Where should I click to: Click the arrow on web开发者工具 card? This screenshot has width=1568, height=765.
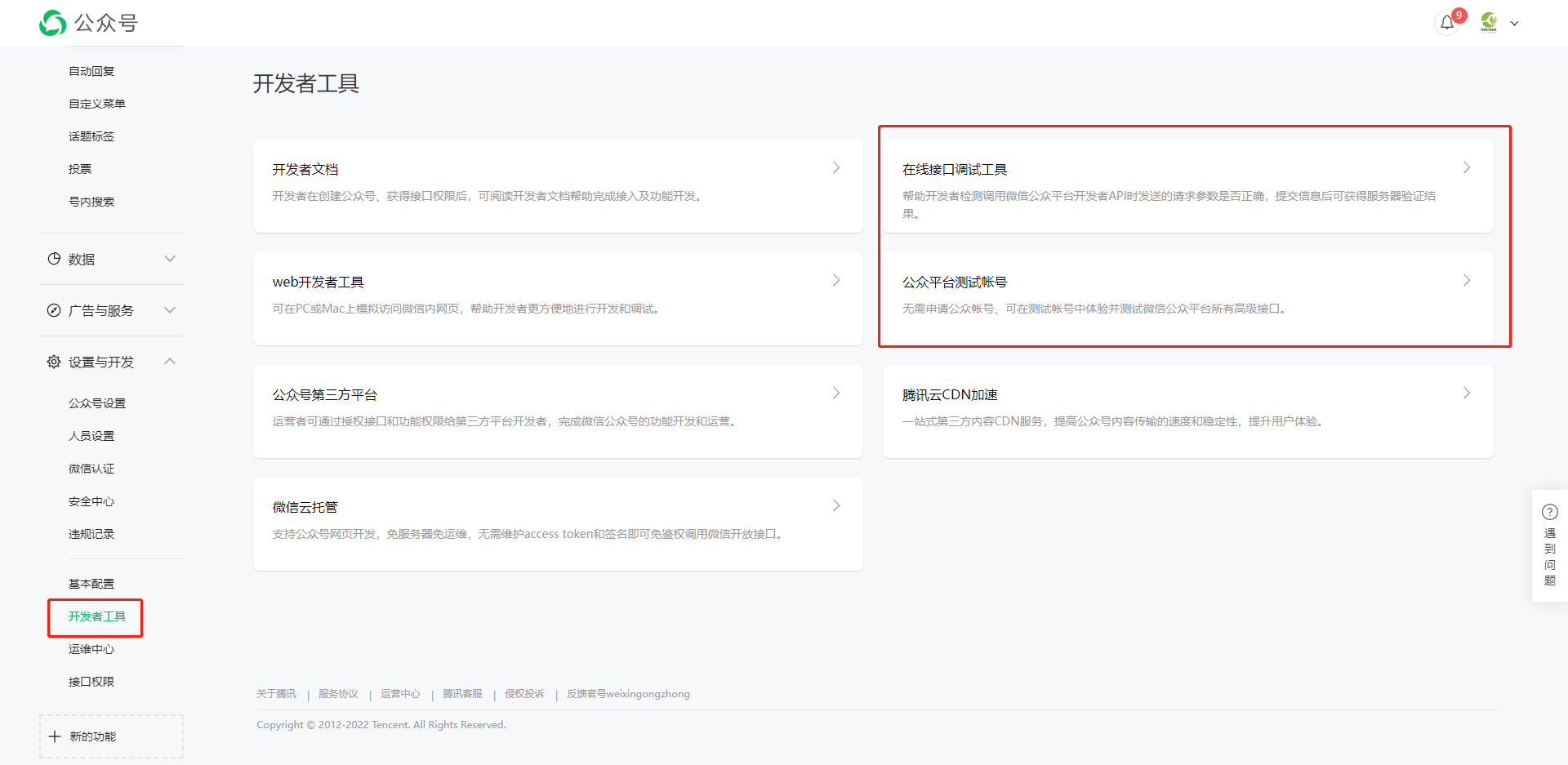click(x=836, y=280)
